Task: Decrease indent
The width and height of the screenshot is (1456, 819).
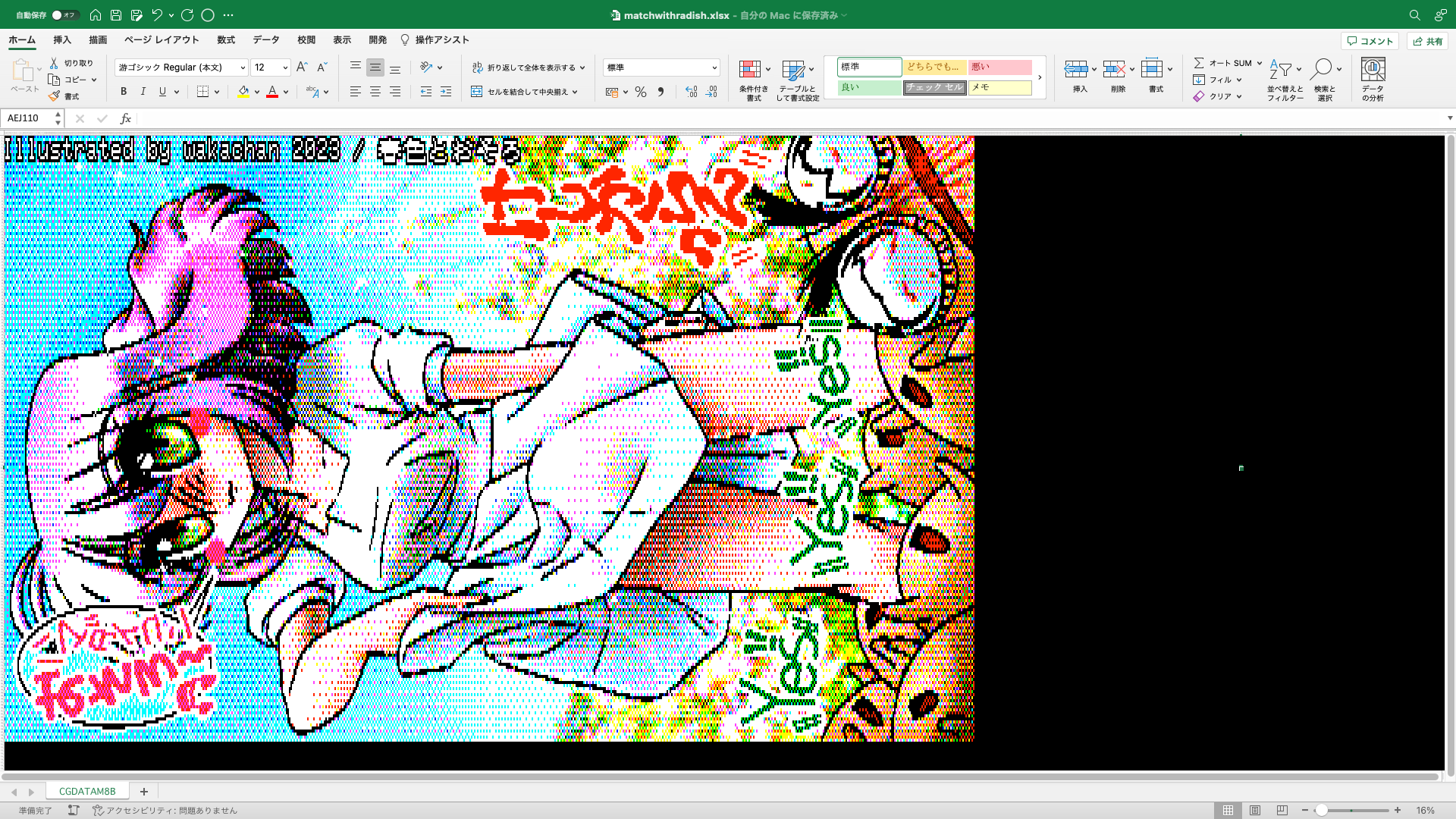Action: coord(426,92)
